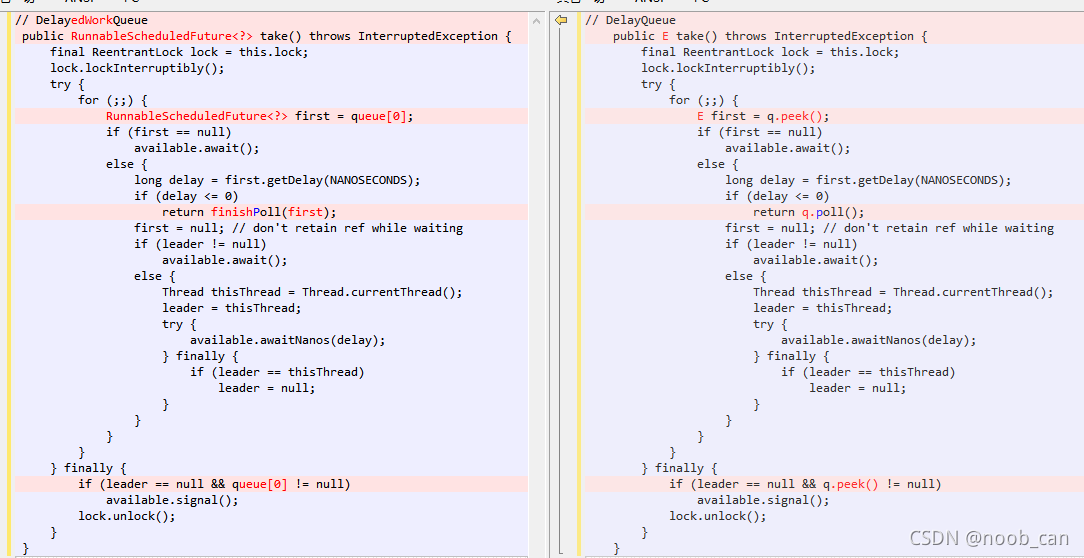The width and height of the screenshot is (1084, 558).
Task: Click the yellow copy-to-left arrow icon
Action: [x=561, y=21]
